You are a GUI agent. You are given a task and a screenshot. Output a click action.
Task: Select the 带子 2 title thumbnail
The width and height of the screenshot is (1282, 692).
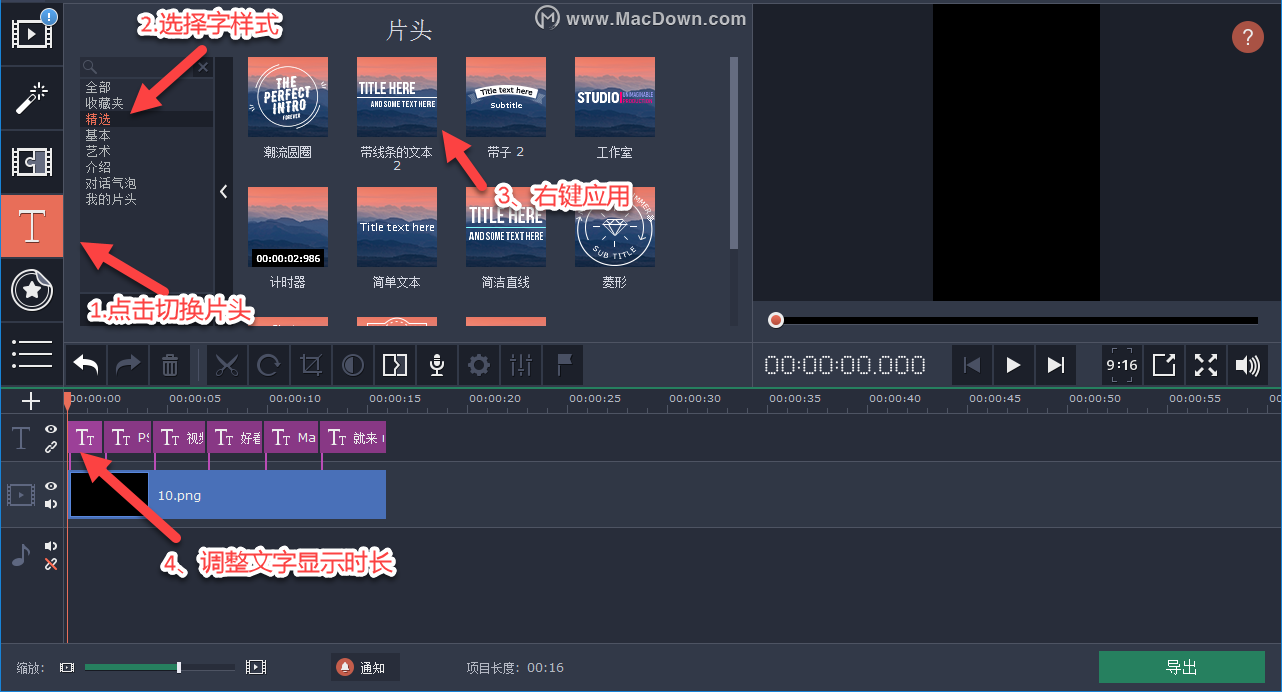click(x=506, y=97)
